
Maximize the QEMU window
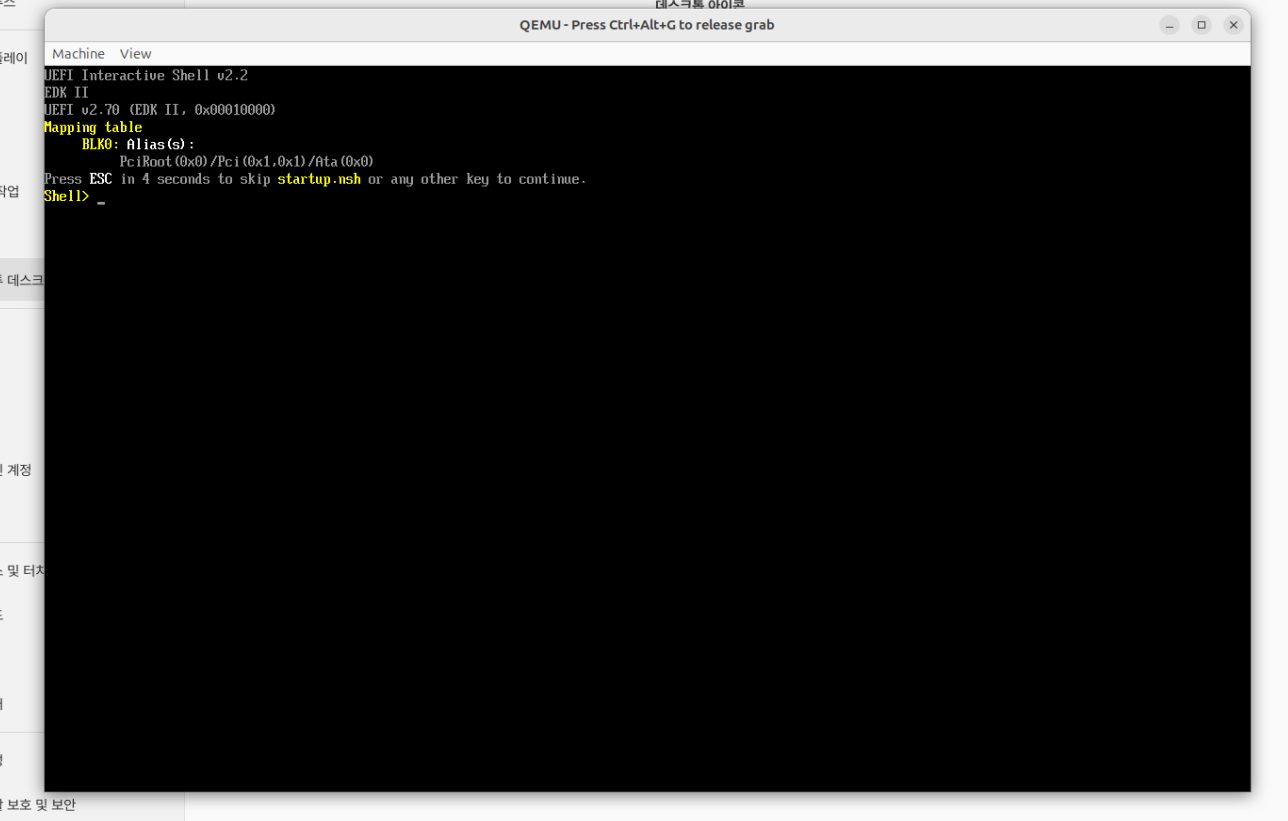tap(1201, 25)
